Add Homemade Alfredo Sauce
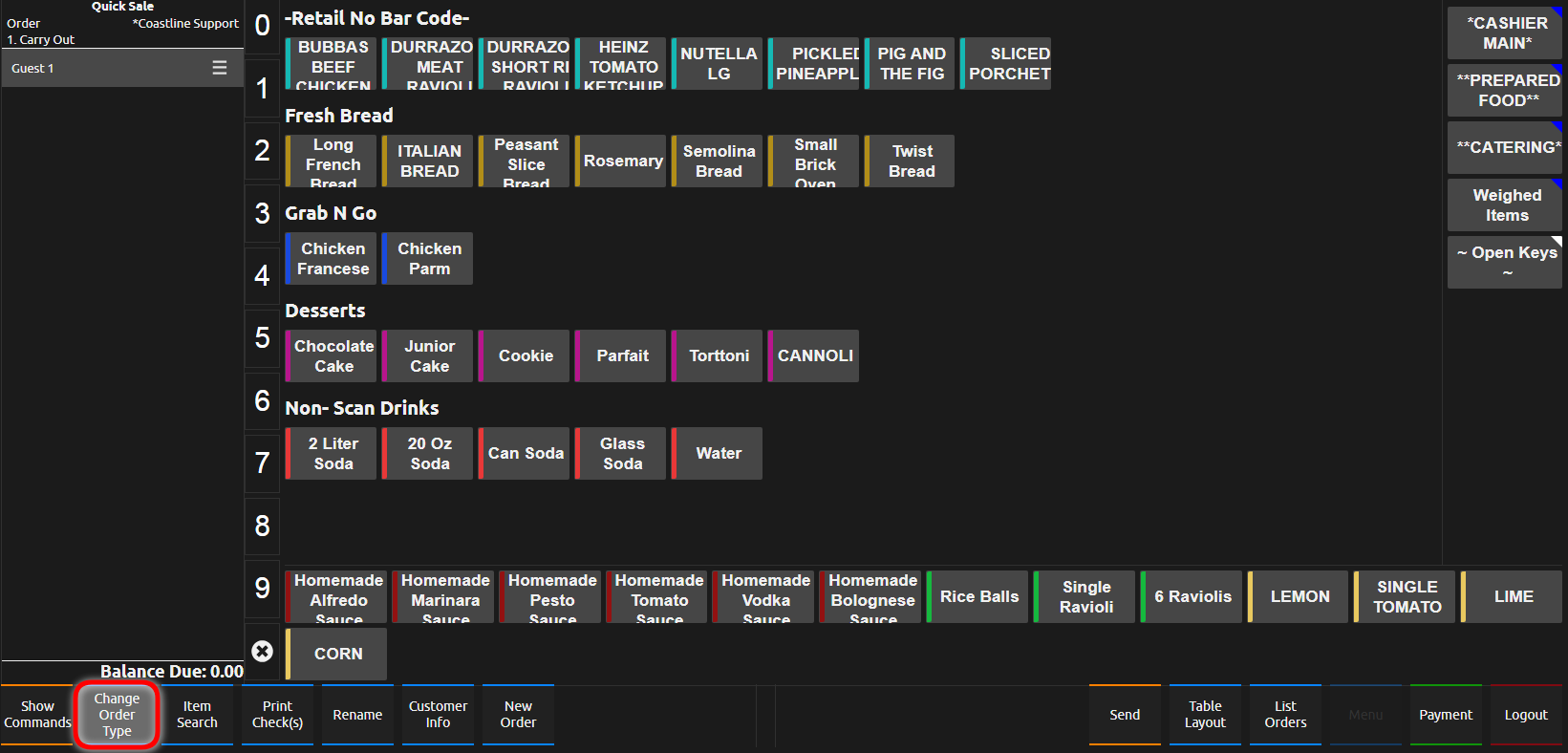Viewport: 1568px width, 753px height. 336,596
